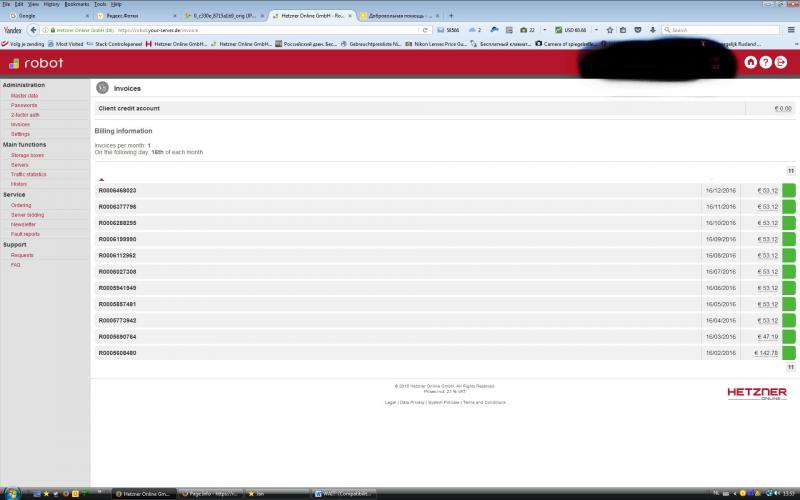Open 2-factor auth settings link
Viewport: 800px width, 500px height.
pos(25,115)
